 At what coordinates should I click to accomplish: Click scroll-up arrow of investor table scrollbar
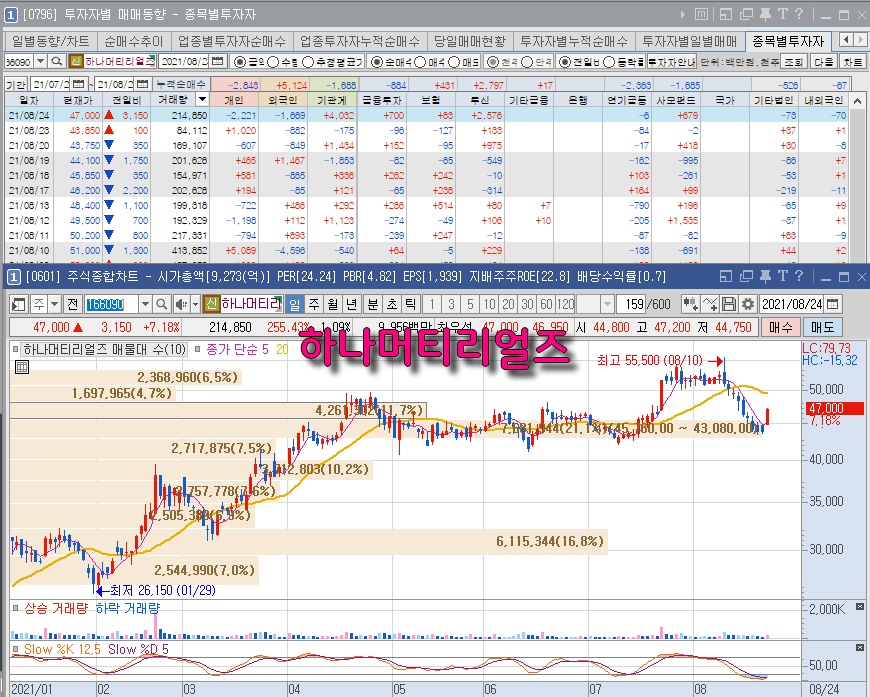tap(858, 100)
